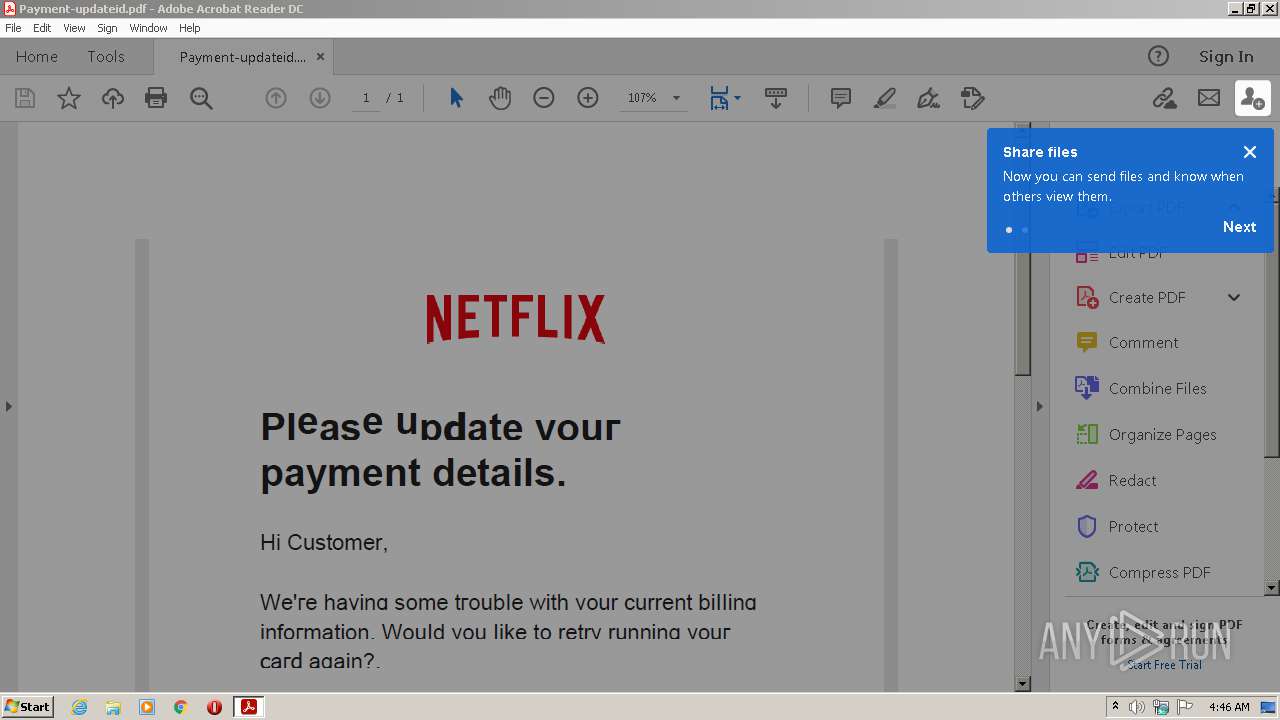Launch Opera from the taskbar

214,707
